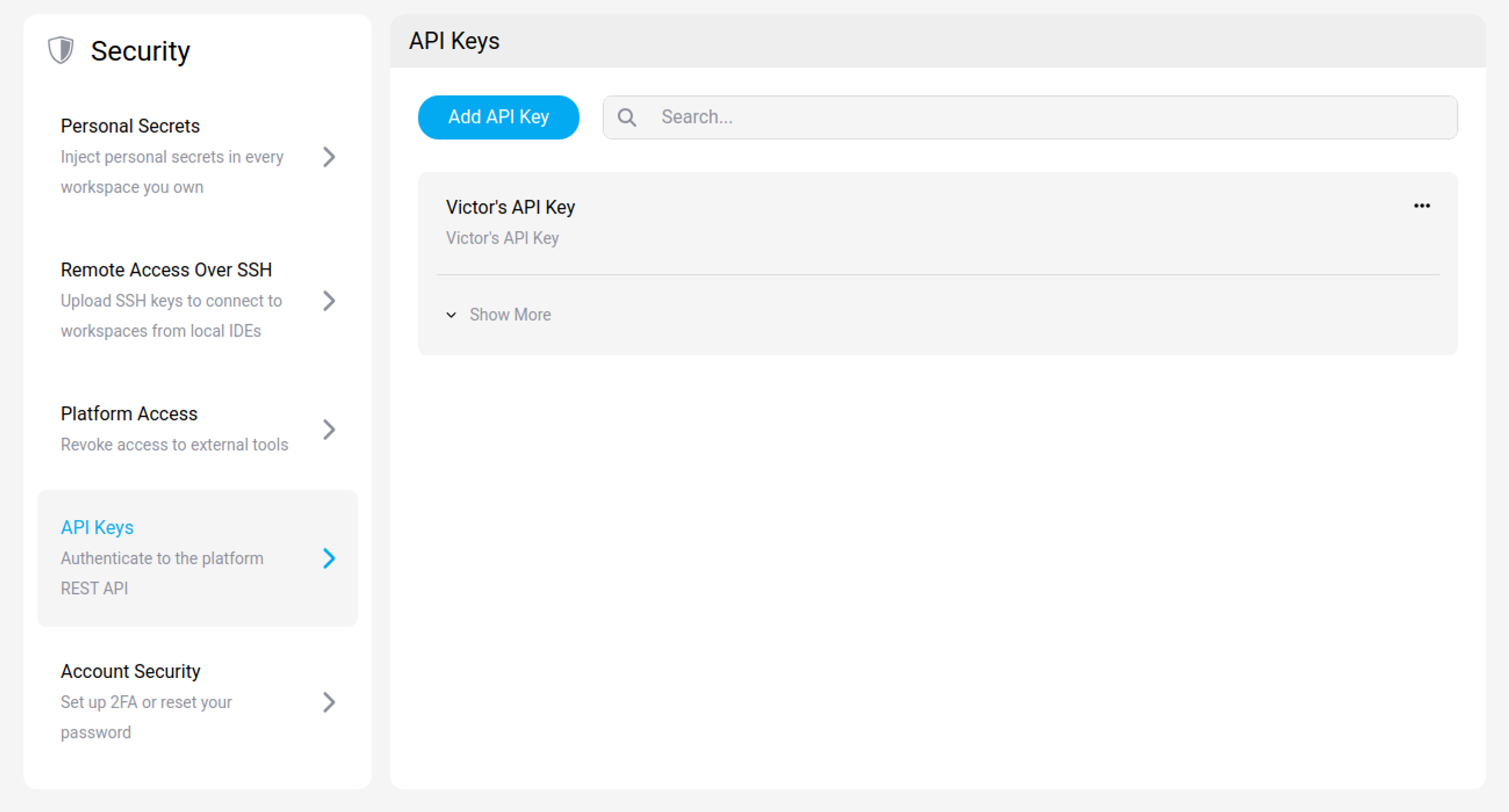The image size is (1509, 812).
Task: Click the chevron next to Personal Secrets
Action: 330,157
